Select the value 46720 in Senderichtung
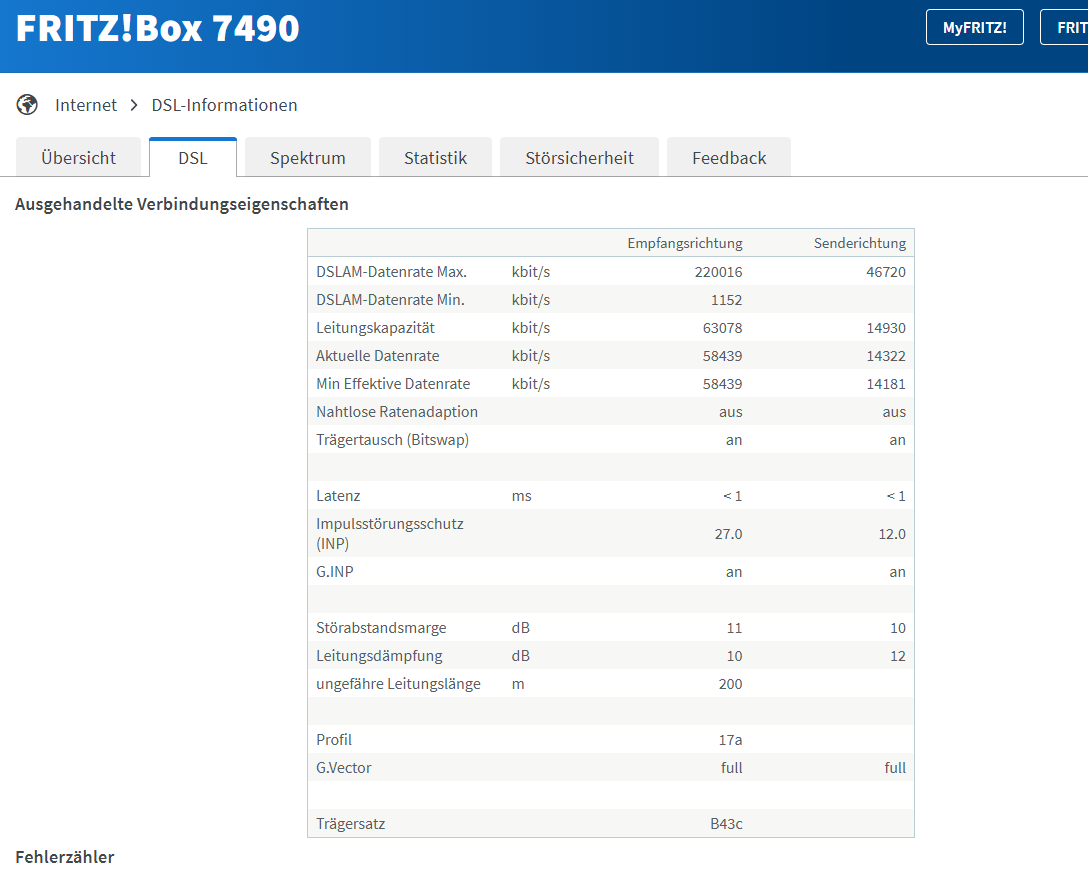 pyautogui.click(x=886, y=272)
